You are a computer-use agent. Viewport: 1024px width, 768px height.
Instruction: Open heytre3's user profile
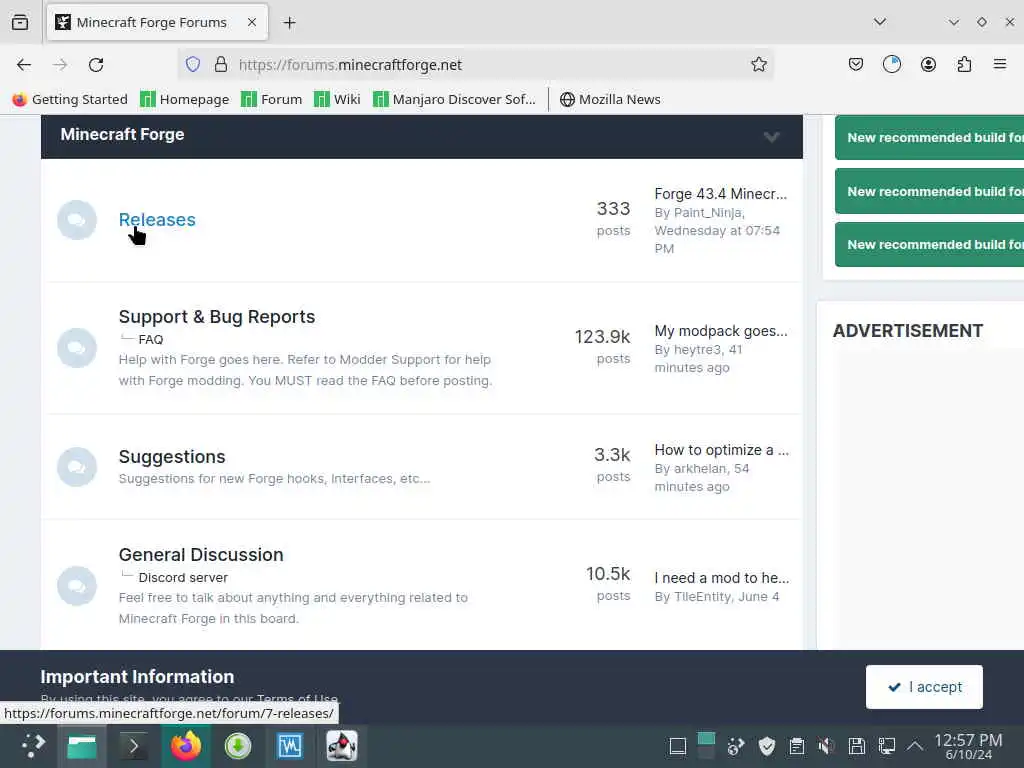(697, 350)
